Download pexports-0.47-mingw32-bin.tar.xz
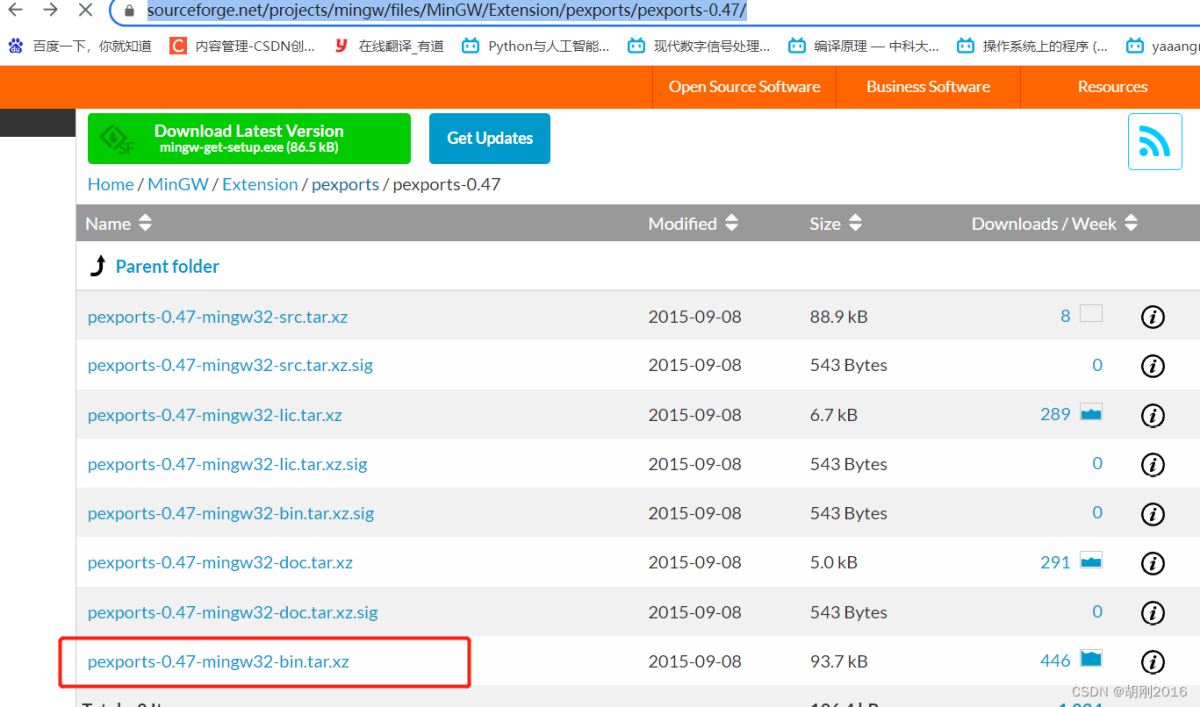1200x707 pixels. tap(218, 662)
